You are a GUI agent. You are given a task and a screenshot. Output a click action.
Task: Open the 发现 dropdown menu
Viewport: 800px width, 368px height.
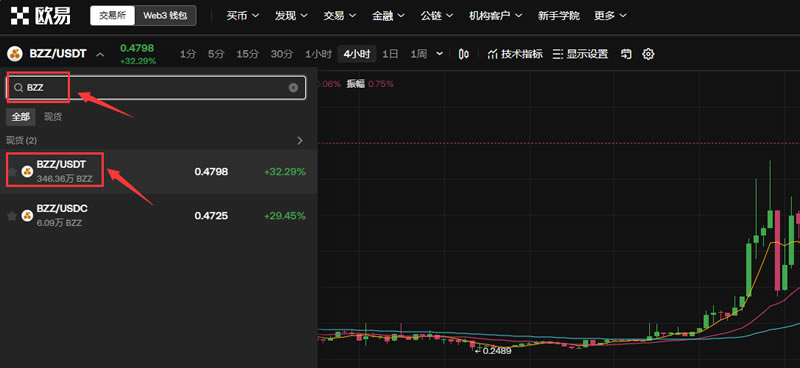[291, 16]
